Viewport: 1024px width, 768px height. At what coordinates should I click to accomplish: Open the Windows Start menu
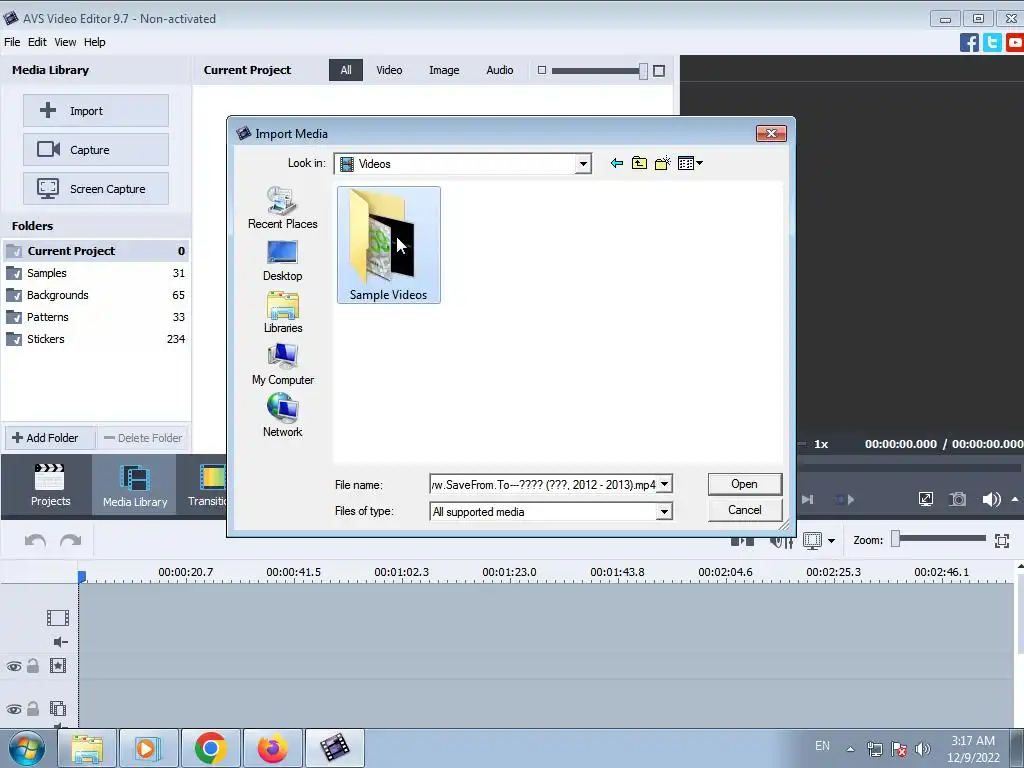[27, 748]
